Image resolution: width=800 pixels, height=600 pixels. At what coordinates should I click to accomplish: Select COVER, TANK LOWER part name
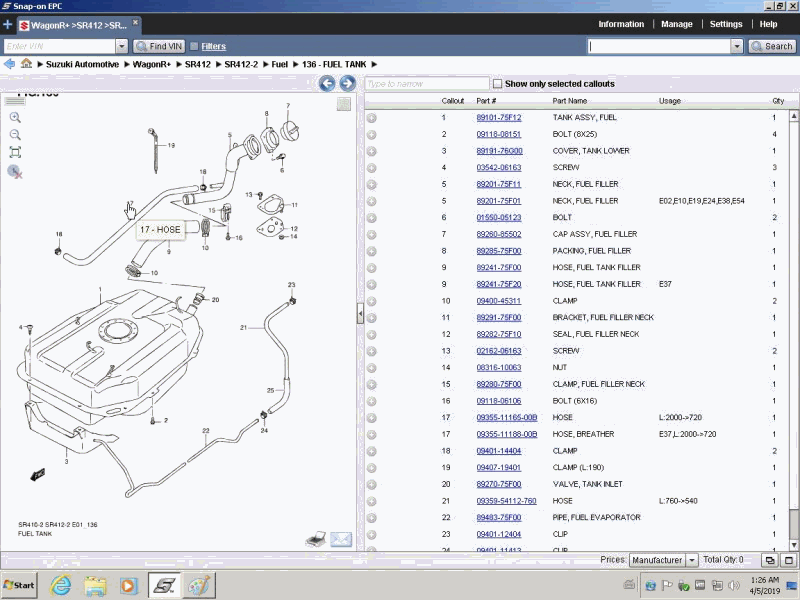point(591,151)
